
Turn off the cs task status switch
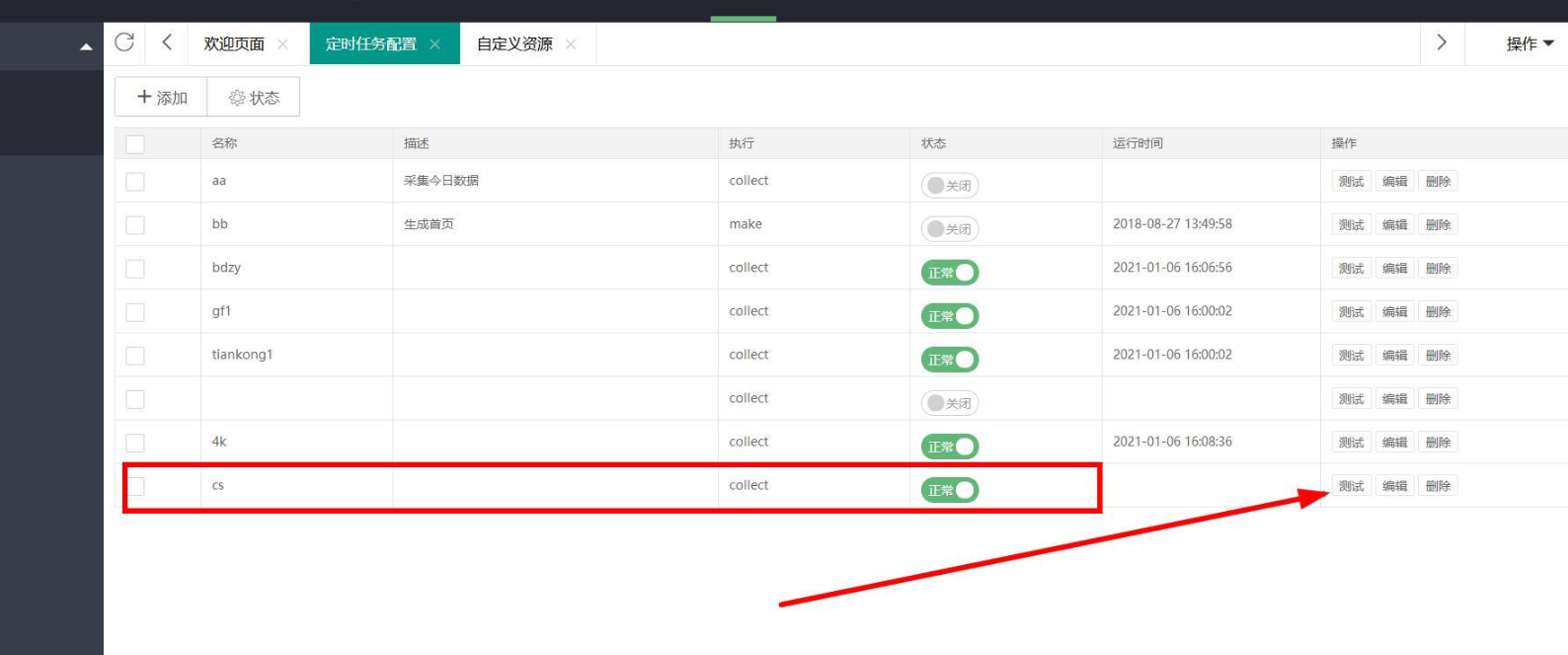click(949, 490)
